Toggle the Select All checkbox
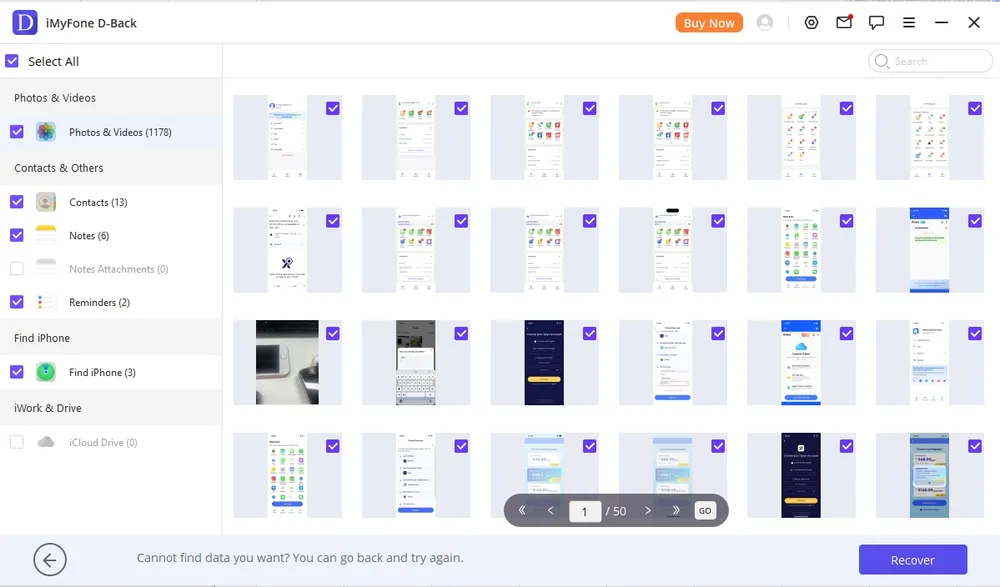1000x587 pixels. [x=12, y=61]
